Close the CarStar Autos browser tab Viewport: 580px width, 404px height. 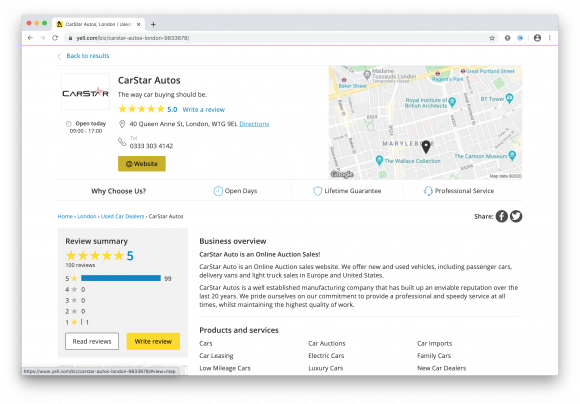[x=138, y=24]
